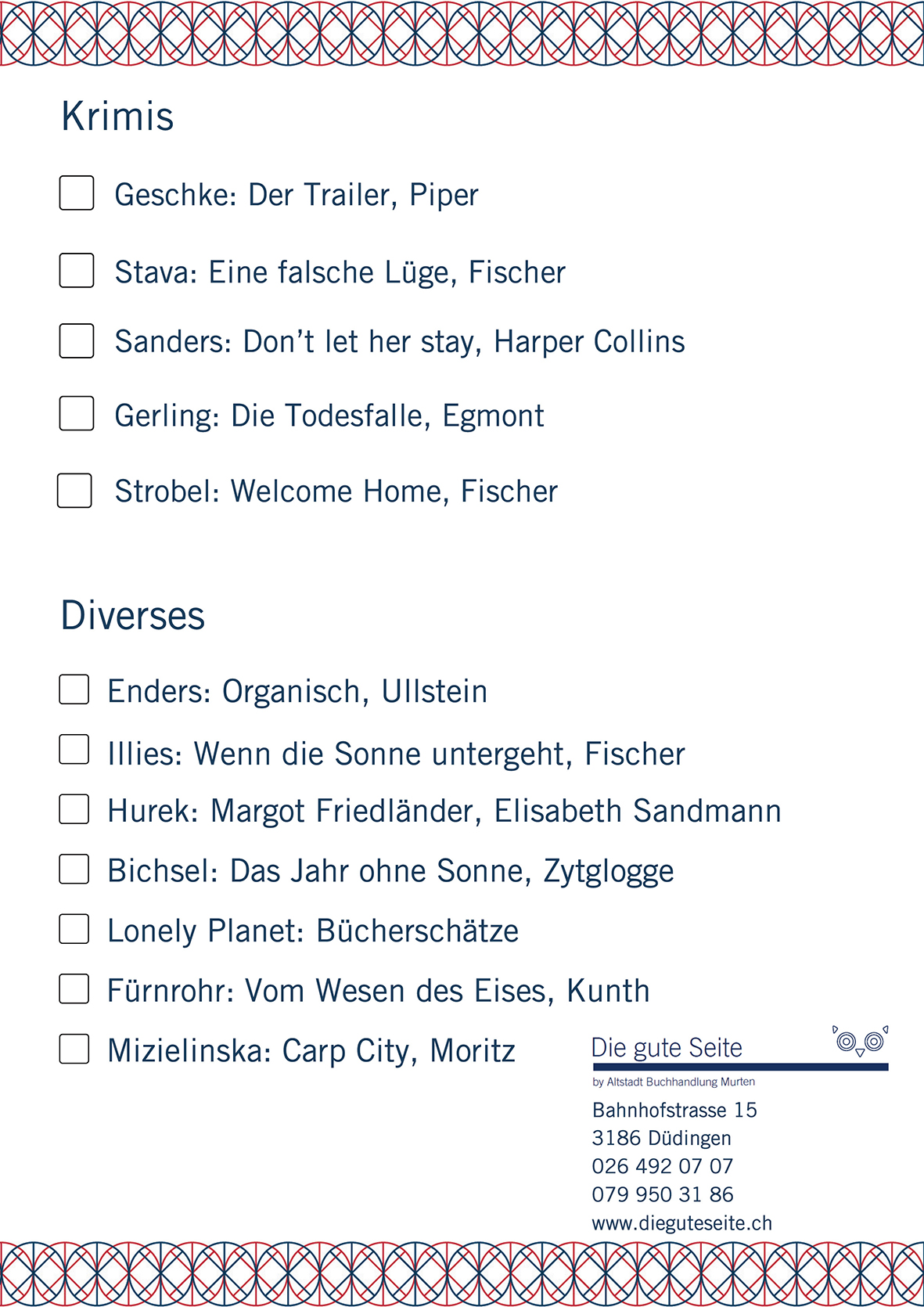Select the Fürnrohr: Vom Wesen des Eises checkbox
The width and height of the screenshot is (924, 1307).
tap(74, 988)
